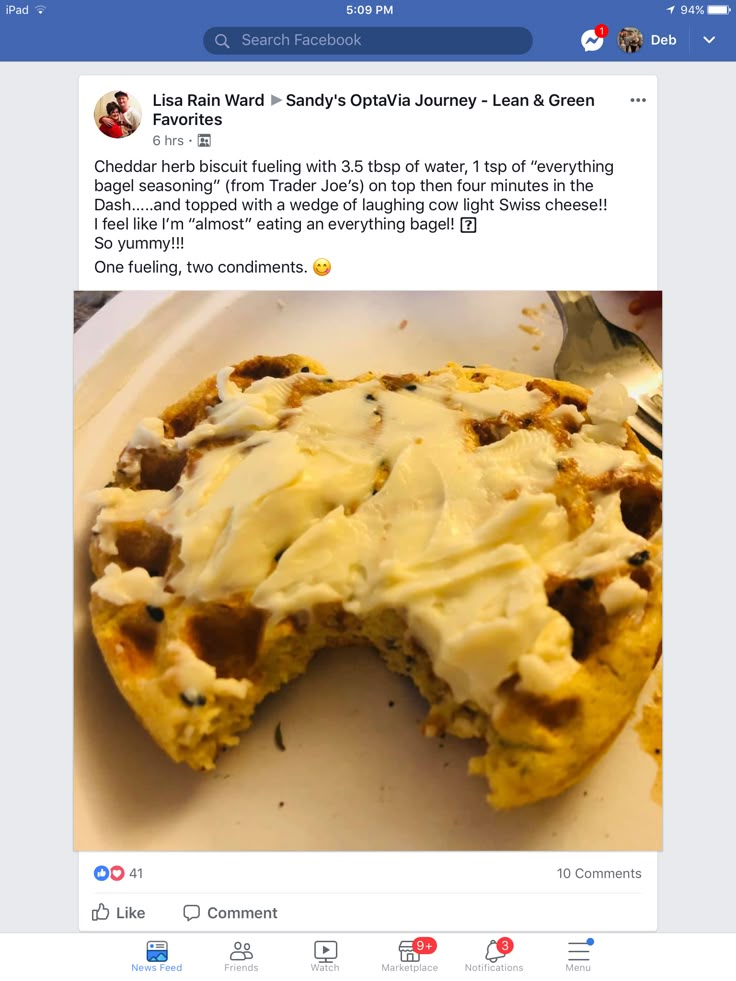This screenshot has width=736, height=981.
Task: Click the group privacy icon beside 6 hrs
Action: [204, 141]
